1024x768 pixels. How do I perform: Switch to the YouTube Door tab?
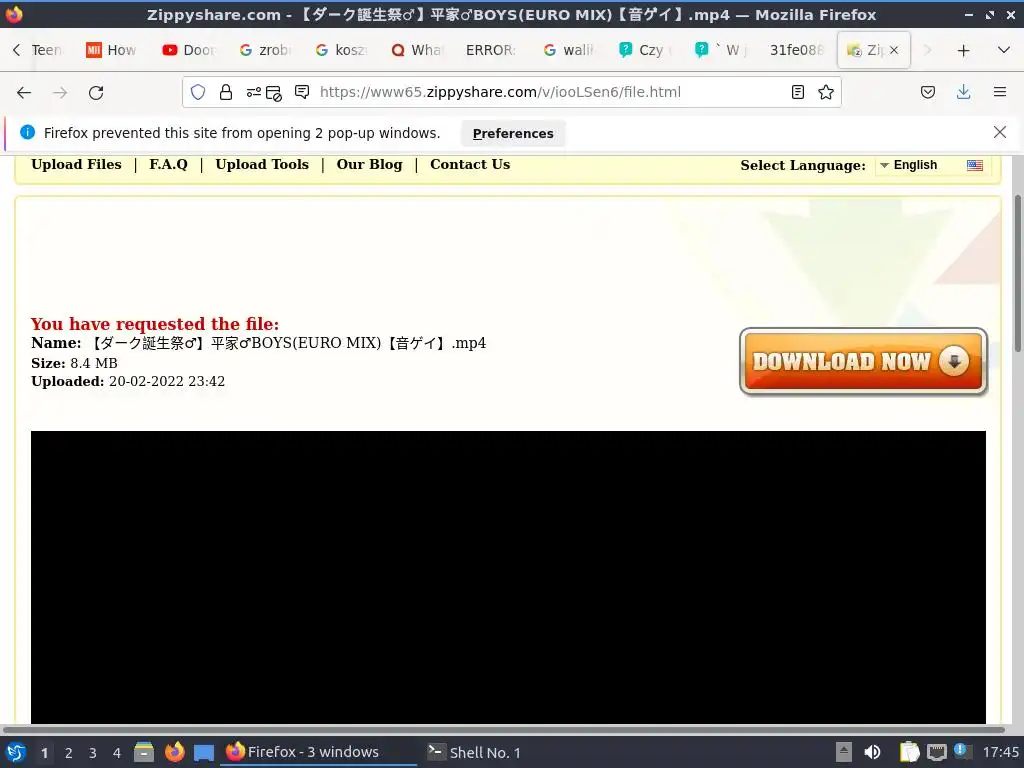[189, 50]
